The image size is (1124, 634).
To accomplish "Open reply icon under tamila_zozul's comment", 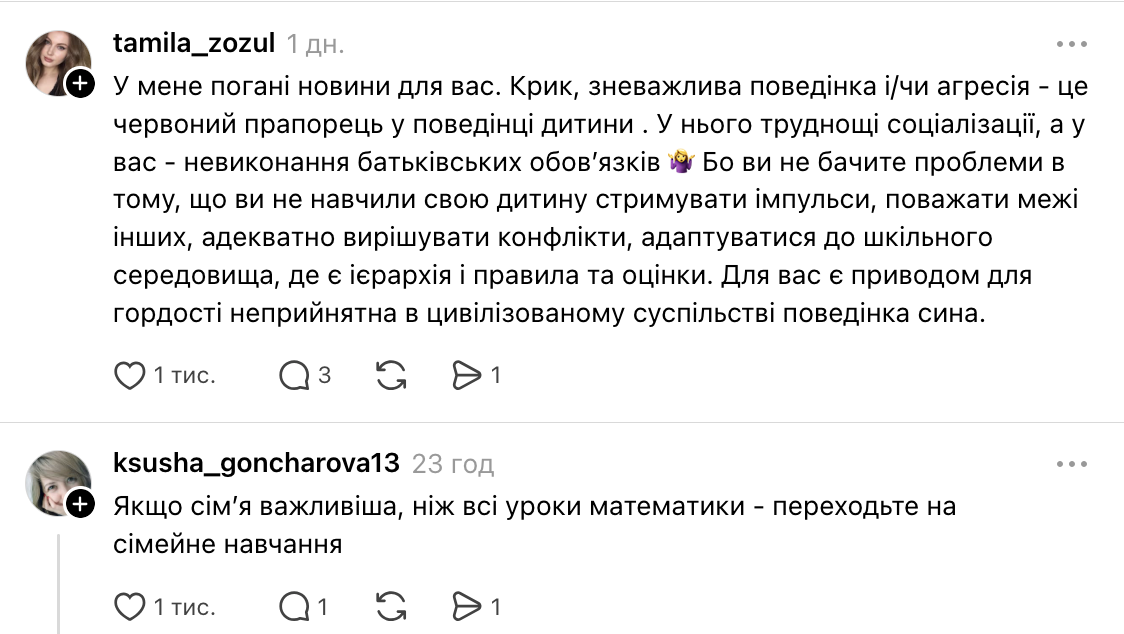I will [293, 374].
